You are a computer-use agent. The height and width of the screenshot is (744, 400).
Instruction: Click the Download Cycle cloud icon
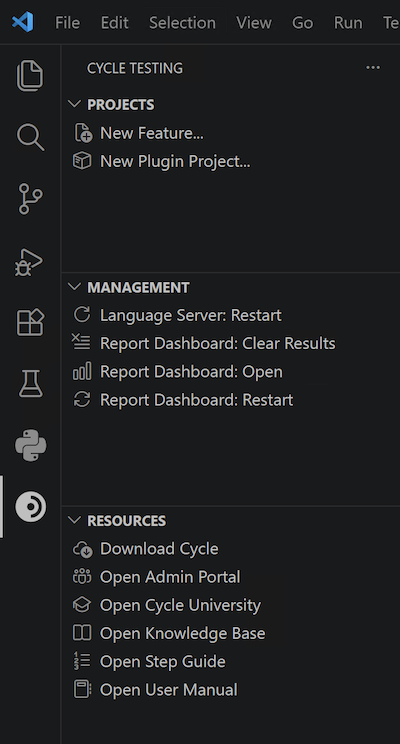82,549
